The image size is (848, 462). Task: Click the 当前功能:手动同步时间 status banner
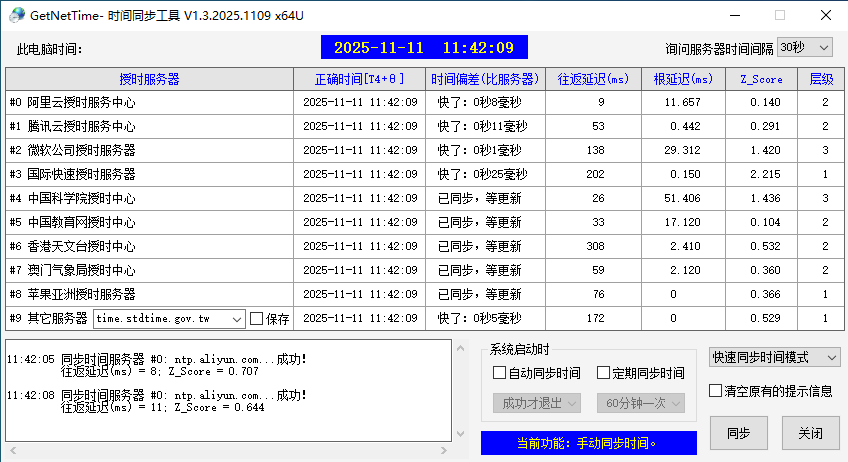[x=588, y=443]
